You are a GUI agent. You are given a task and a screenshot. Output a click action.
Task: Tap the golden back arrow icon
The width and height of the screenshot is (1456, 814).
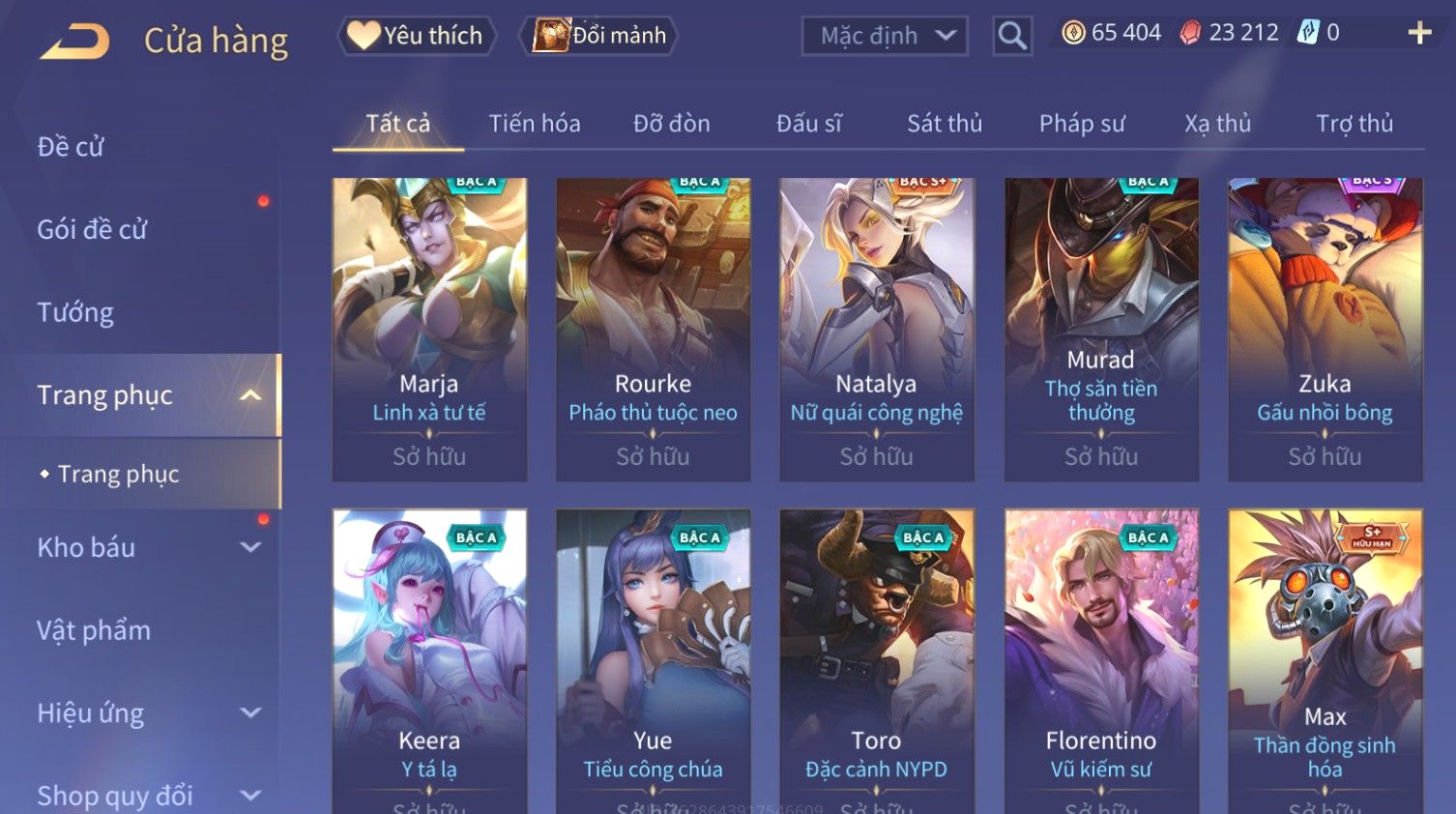(x=74, y=42)
